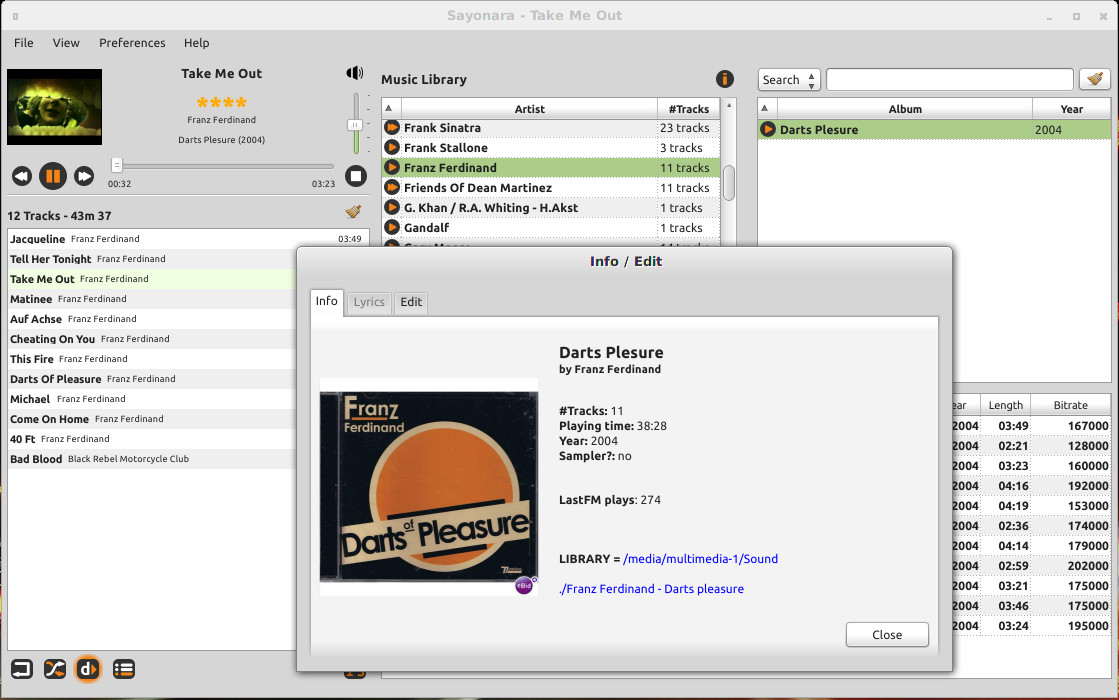Select This Fire in the playlist
This screenshot has width=1119, height=700.
pyautogui.click(x=153, y=359)
